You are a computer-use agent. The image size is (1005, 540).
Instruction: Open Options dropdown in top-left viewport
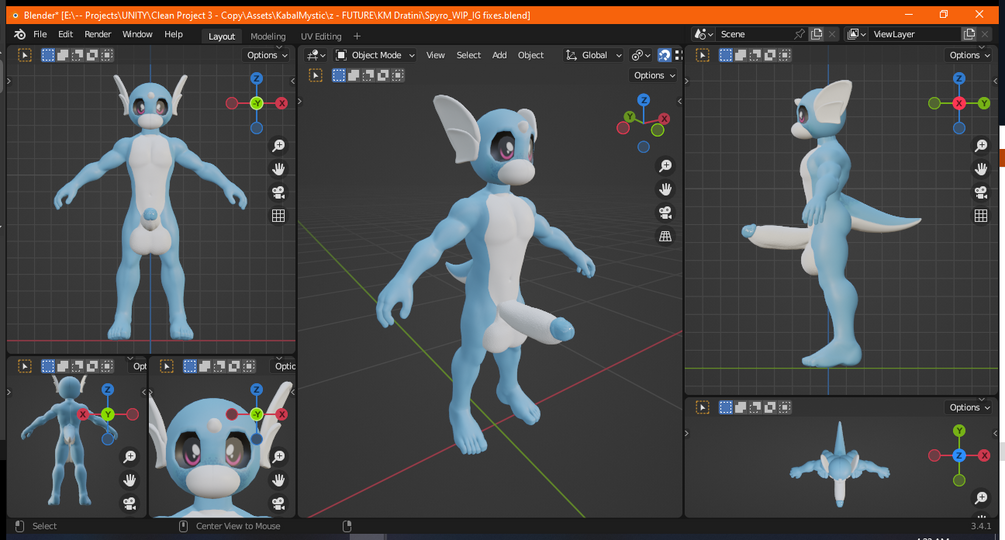click(x=267, y=55)
